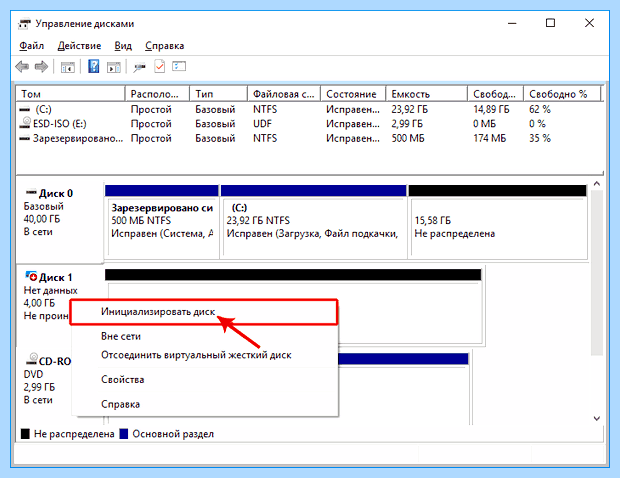The width and height of the screenshot is (620, 478).
Task: Maximize the Управление дисками window
Action: click(x=550, y=23)
